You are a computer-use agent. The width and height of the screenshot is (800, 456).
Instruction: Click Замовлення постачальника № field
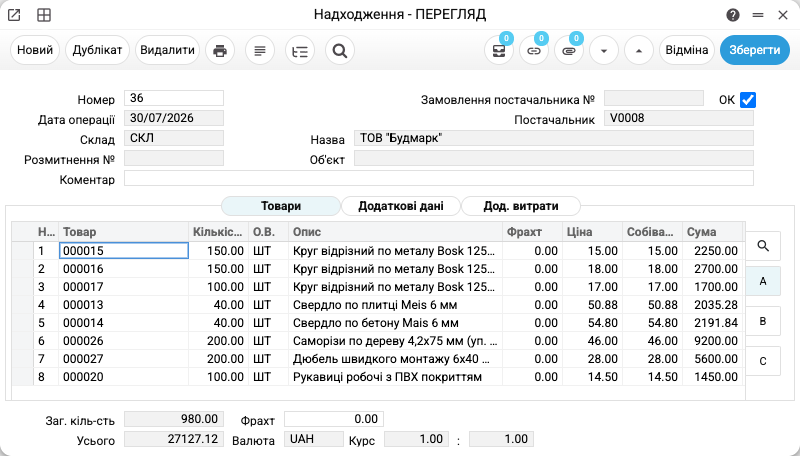(654, 98)
